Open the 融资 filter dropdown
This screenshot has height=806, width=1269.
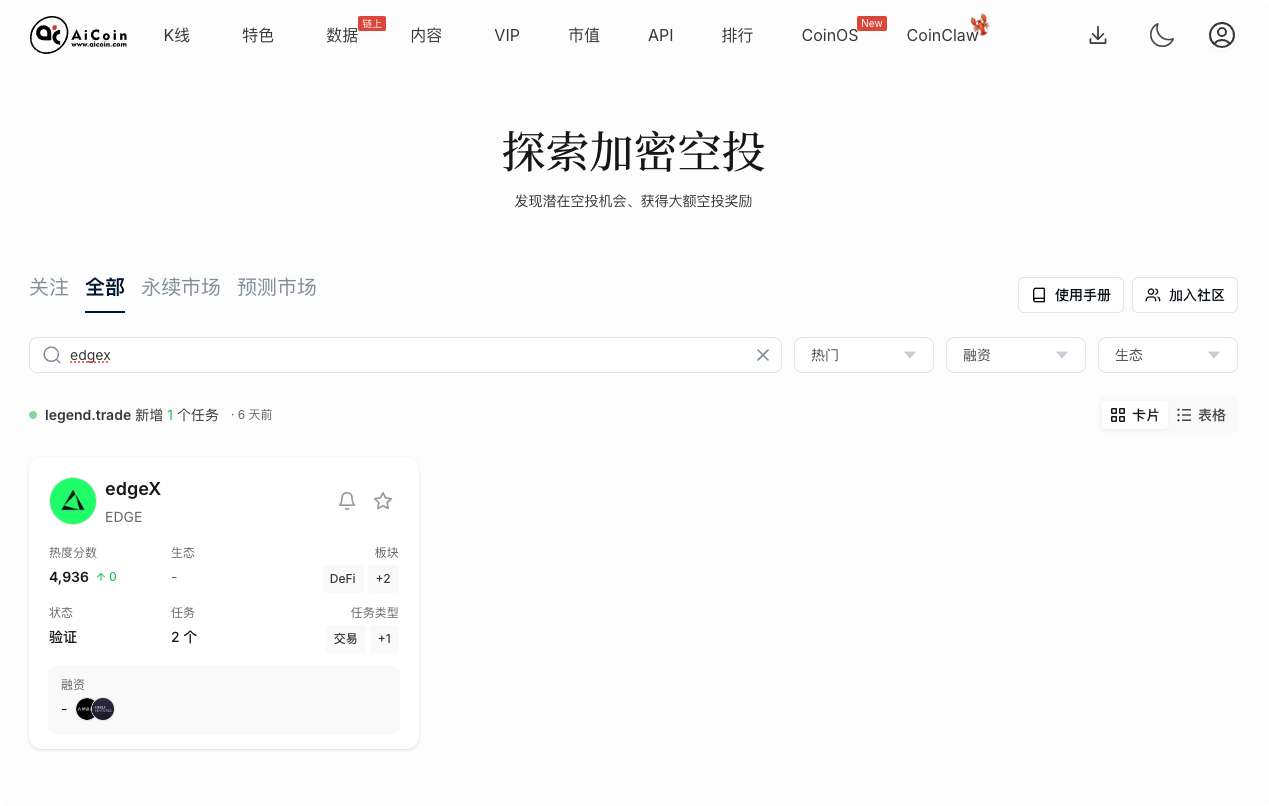click(x=1015, y=355)
